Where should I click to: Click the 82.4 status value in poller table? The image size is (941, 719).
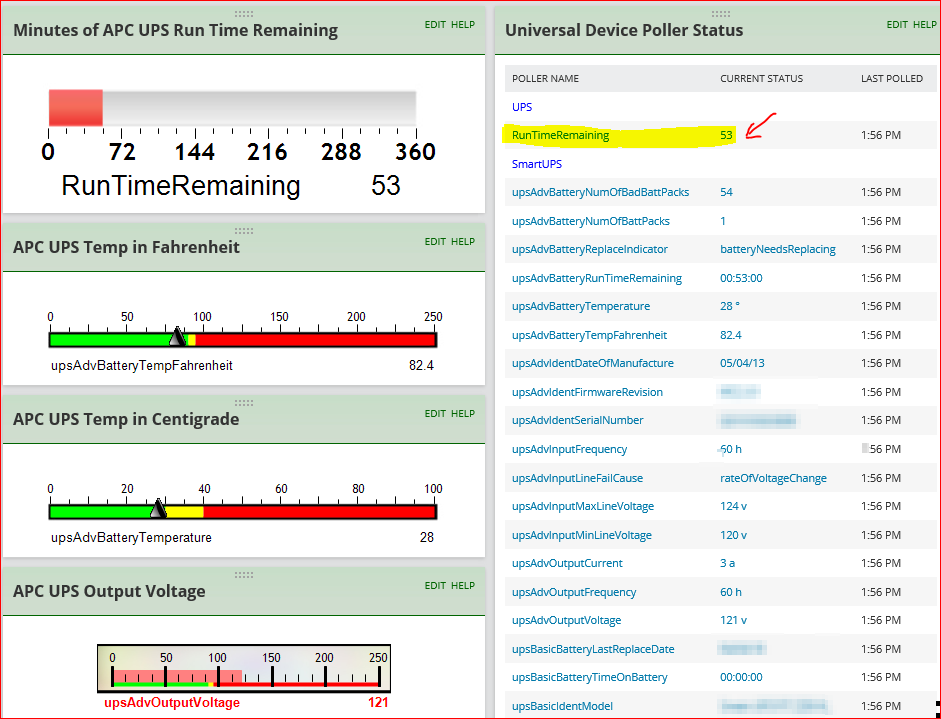pos(730,335)
